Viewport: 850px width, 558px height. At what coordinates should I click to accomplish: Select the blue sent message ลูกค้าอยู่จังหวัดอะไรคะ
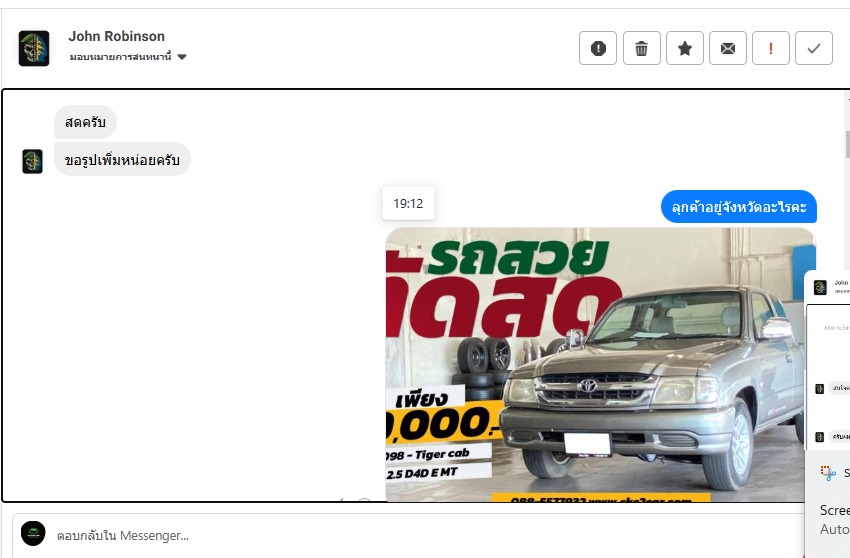click(x=738, y=207)
